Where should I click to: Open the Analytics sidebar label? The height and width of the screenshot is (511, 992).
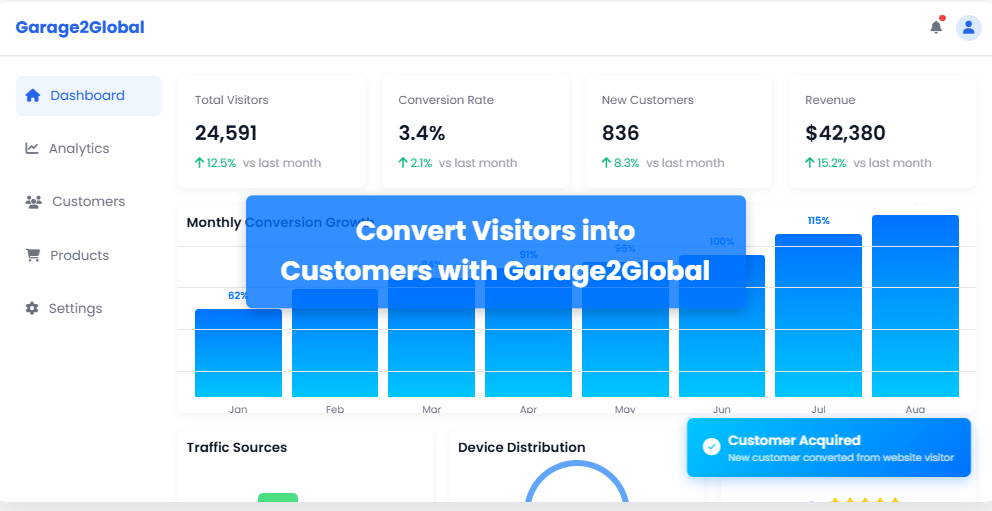tap(79, 149)
